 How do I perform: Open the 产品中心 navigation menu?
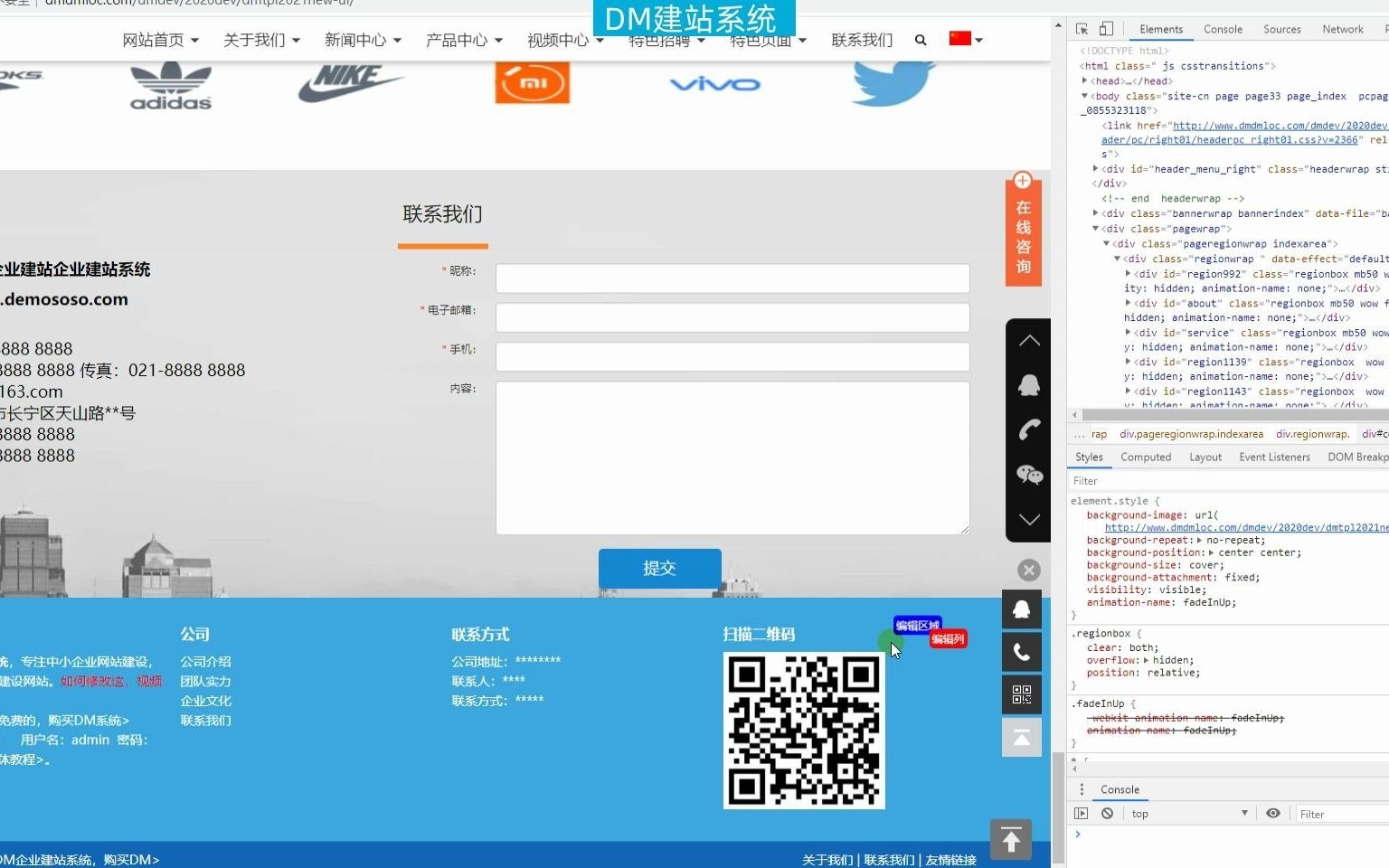point(464,40)
